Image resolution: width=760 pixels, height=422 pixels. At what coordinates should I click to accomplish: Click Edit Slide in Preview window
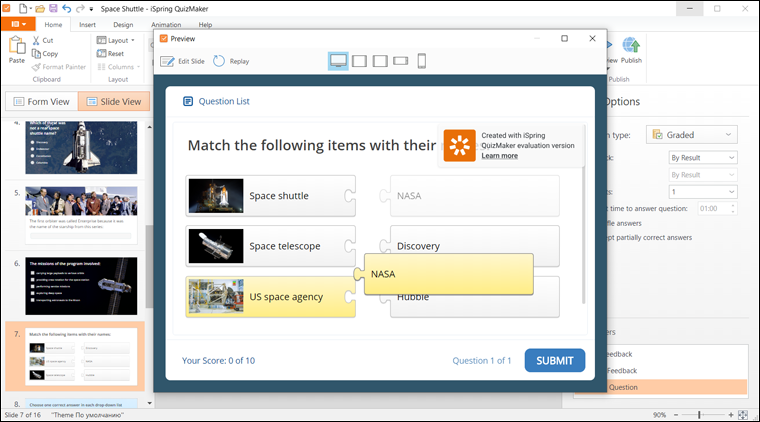click(182, 61)
